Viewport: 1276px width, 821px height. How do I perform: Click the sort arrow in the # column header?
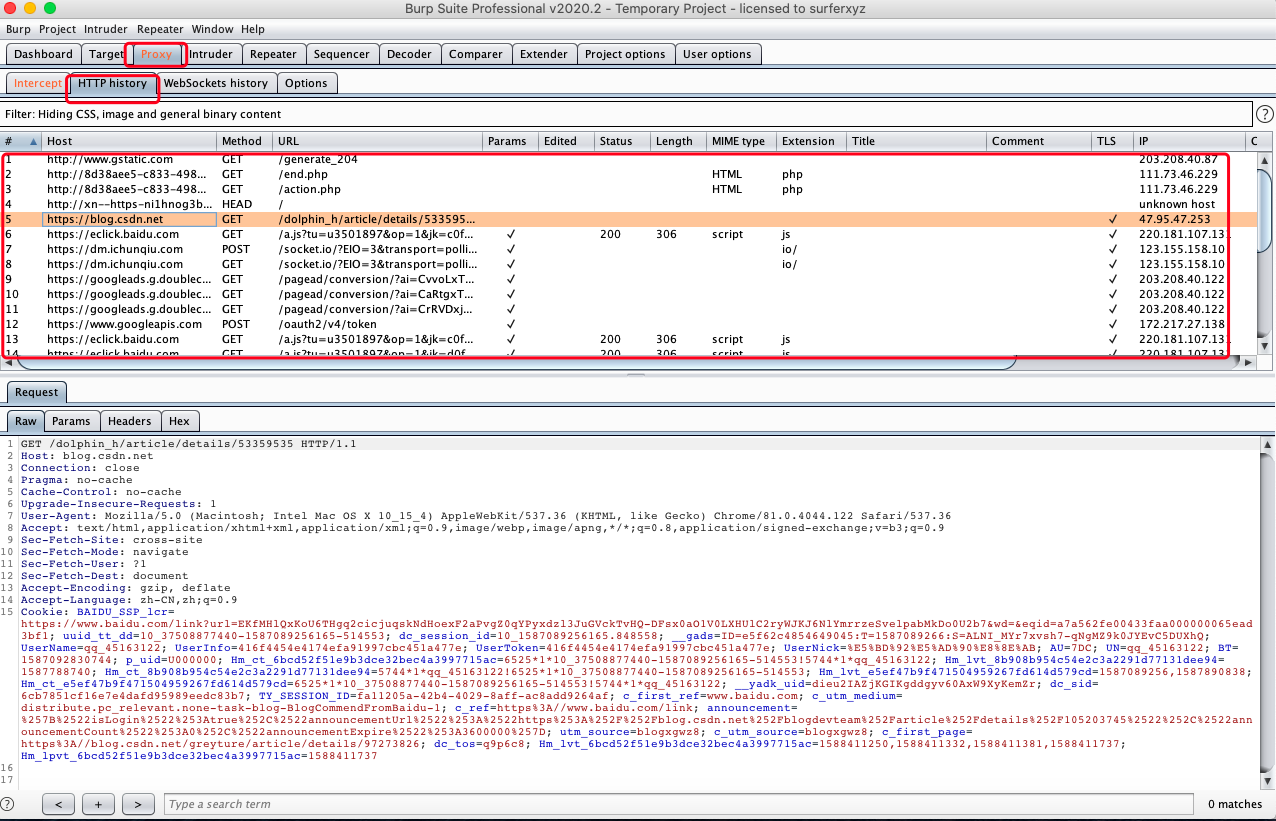pos(33,141)
